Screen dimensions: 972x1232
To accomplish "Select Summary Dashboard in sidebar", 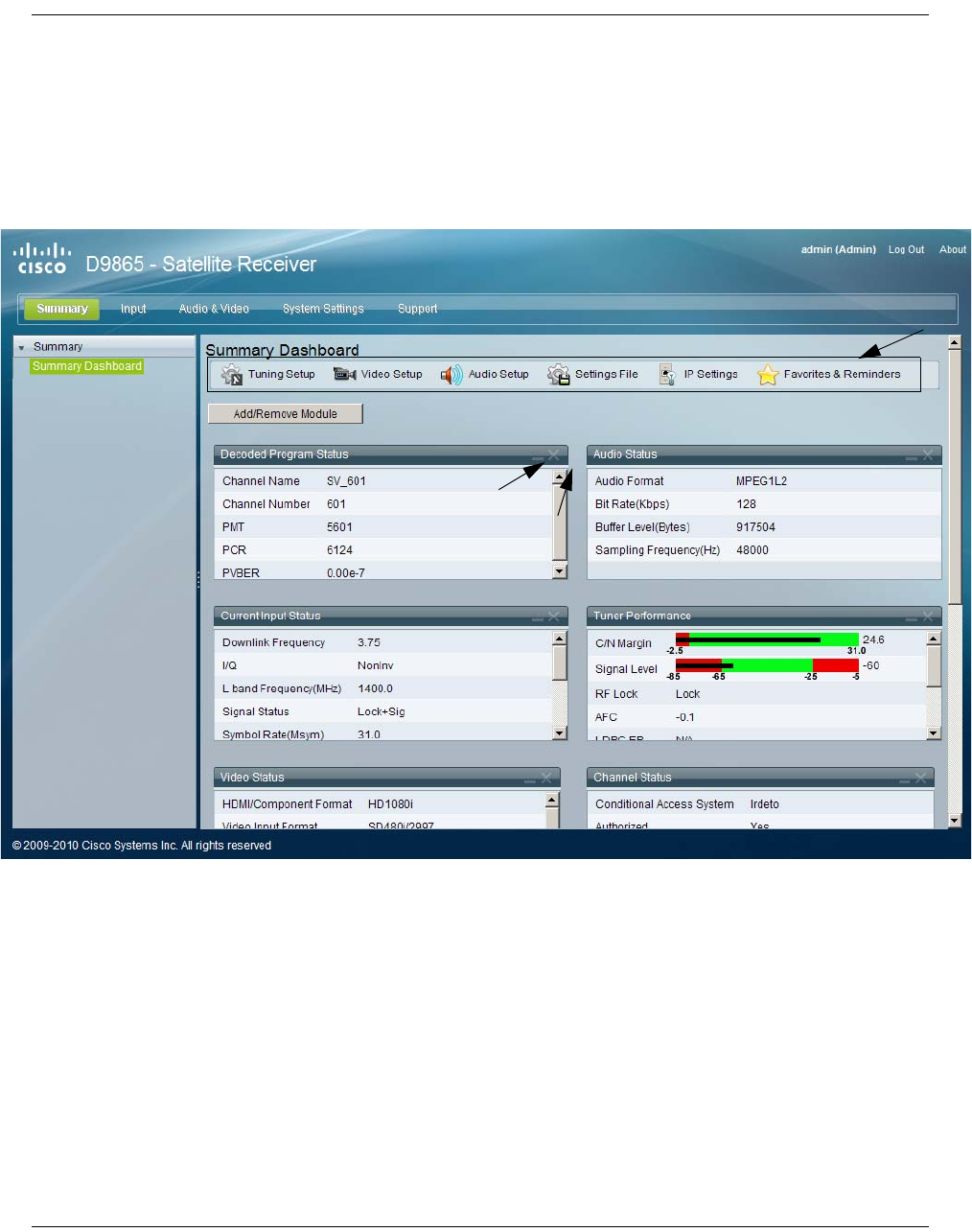I will (x=87, y=366).
